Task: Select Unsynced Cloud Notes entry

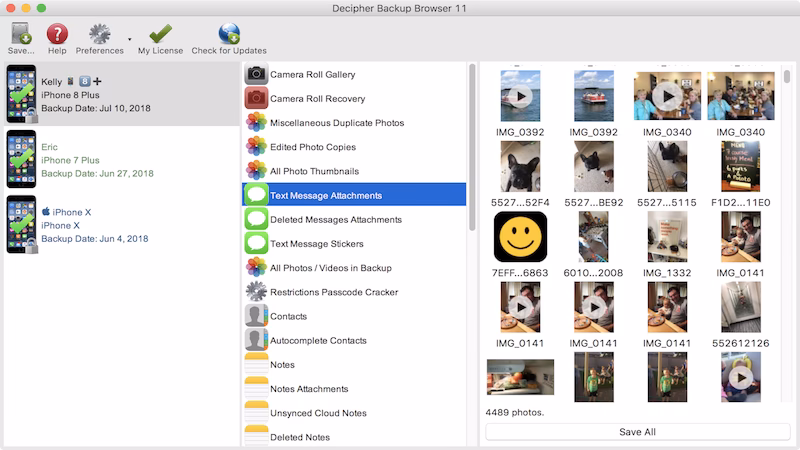Action: (354, 413)
